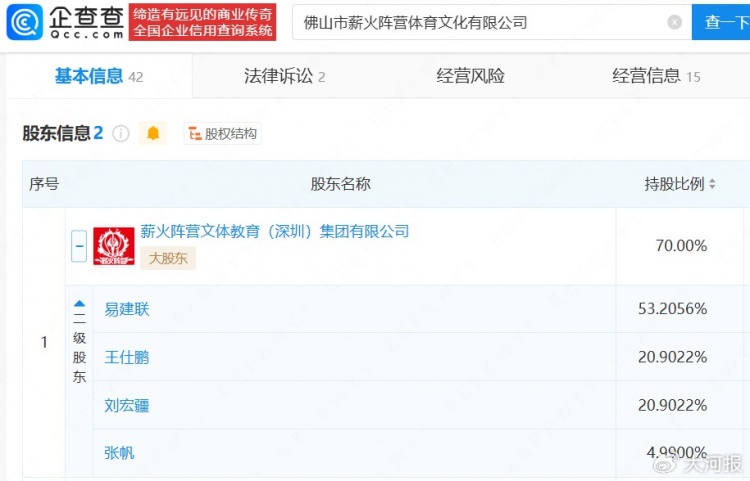Click the 薪火阵营 company logo thumbnail

pyautogui.click(x=114, y=246)
